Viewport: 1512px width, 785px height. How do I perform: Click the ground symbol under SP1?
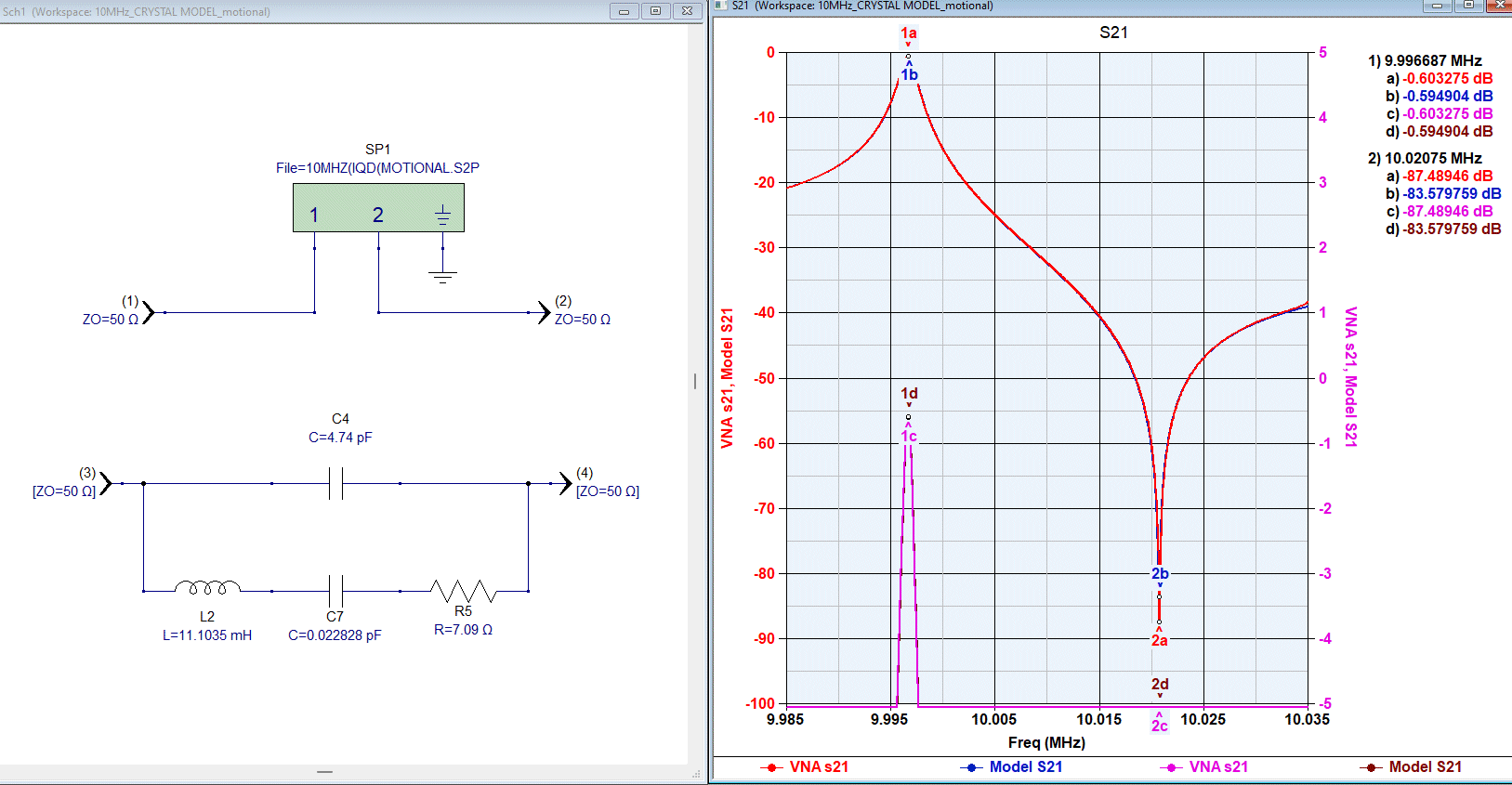tap(442, 275)
